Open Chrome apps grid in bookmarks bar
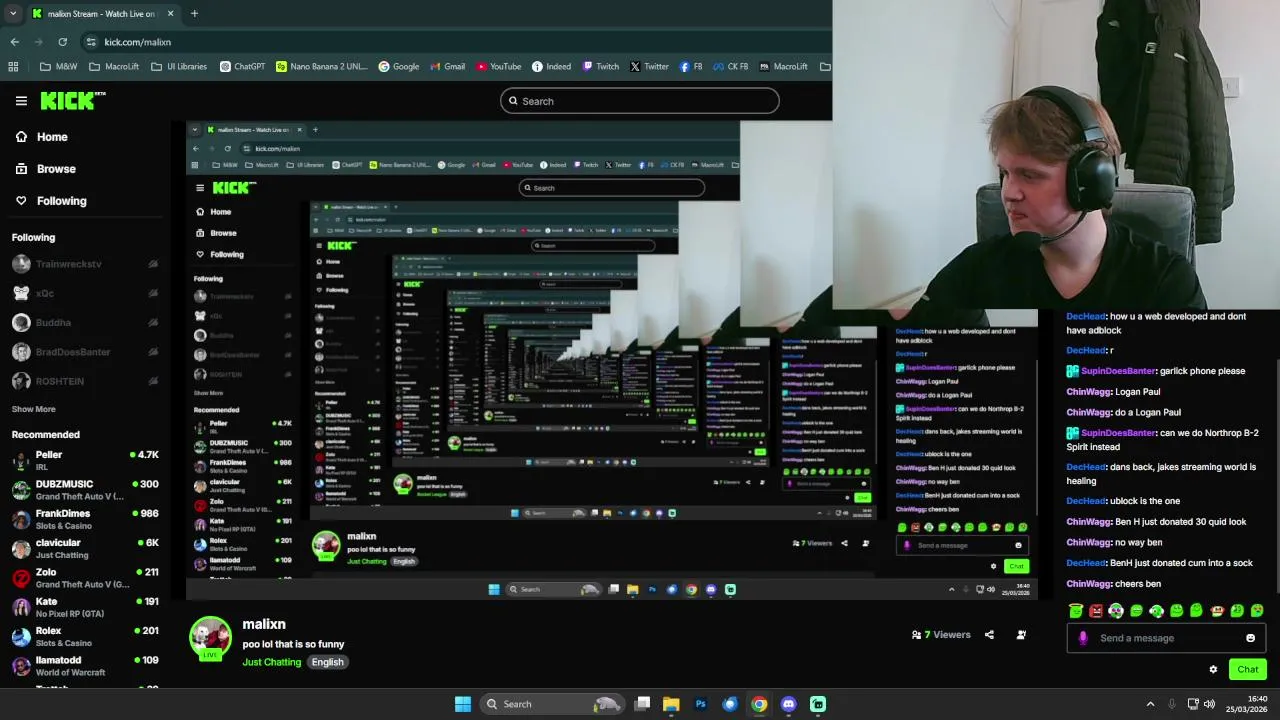 click(13, 67)
